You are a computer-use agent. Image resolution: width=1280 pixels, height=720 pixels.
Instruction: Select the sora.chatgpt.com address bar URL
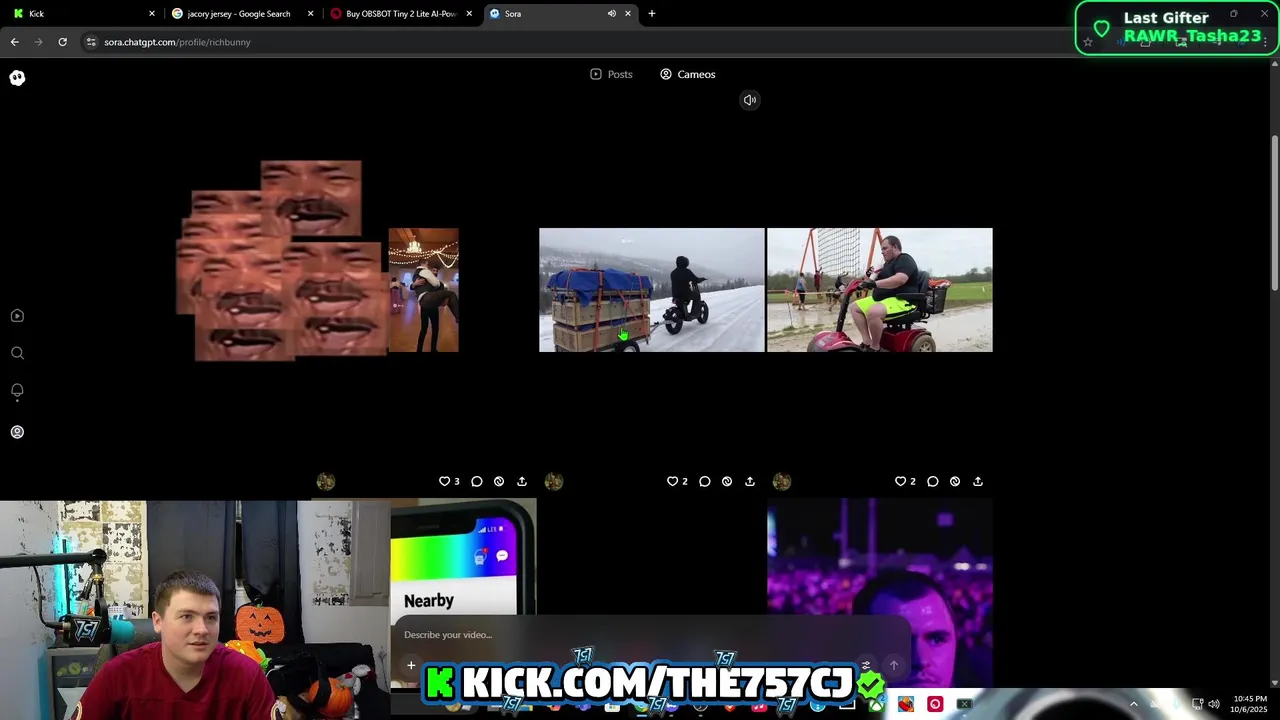[178, 42]
